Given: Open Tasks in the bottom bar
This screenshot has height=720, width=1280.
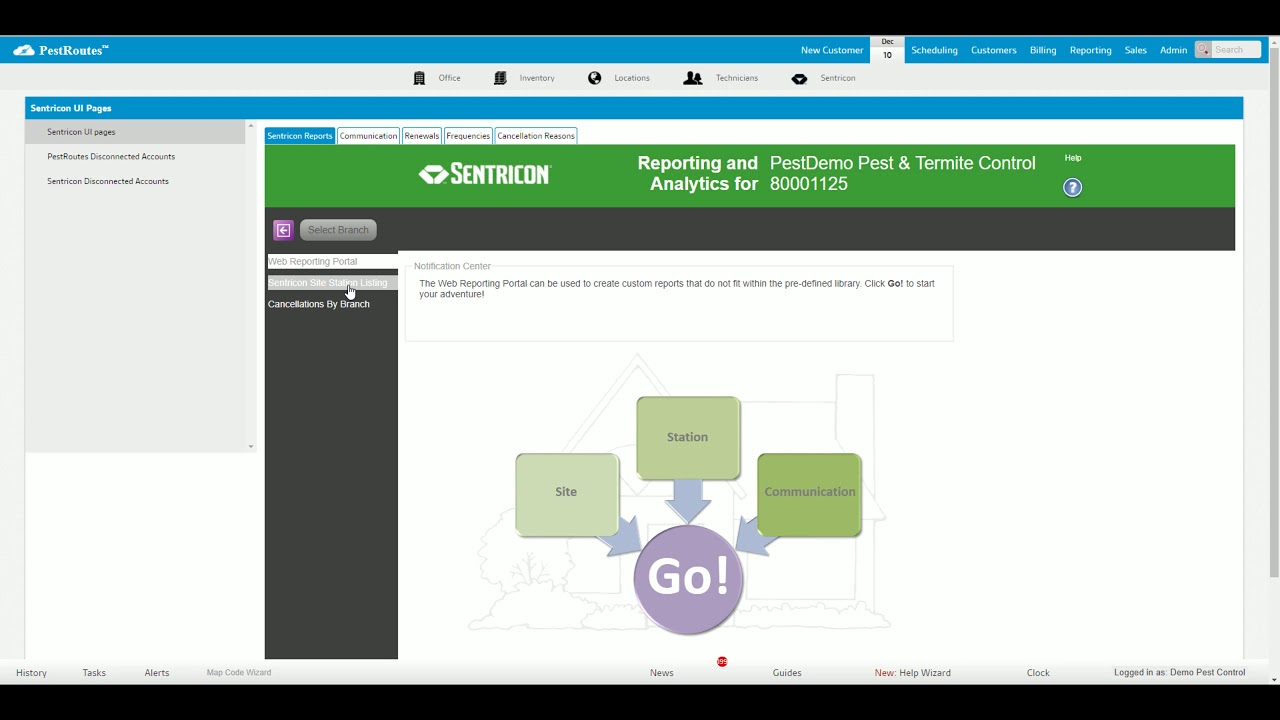Looking at the screenshot, I should 94,673.
